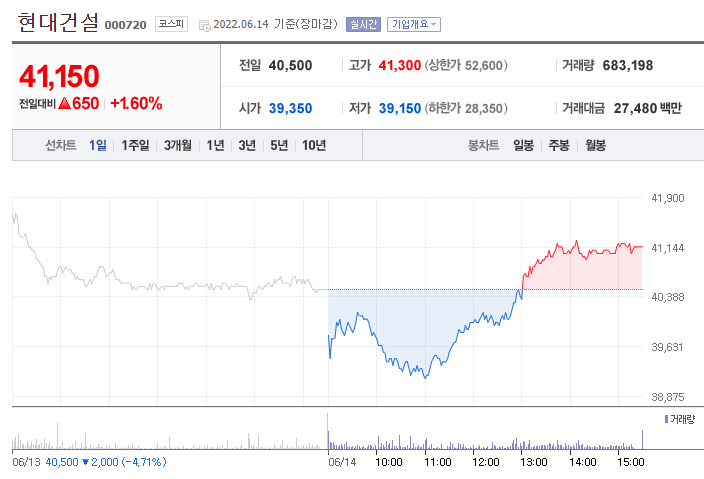Select the 1년 line chart tab
704x479 pixels.
coord(216,145)
